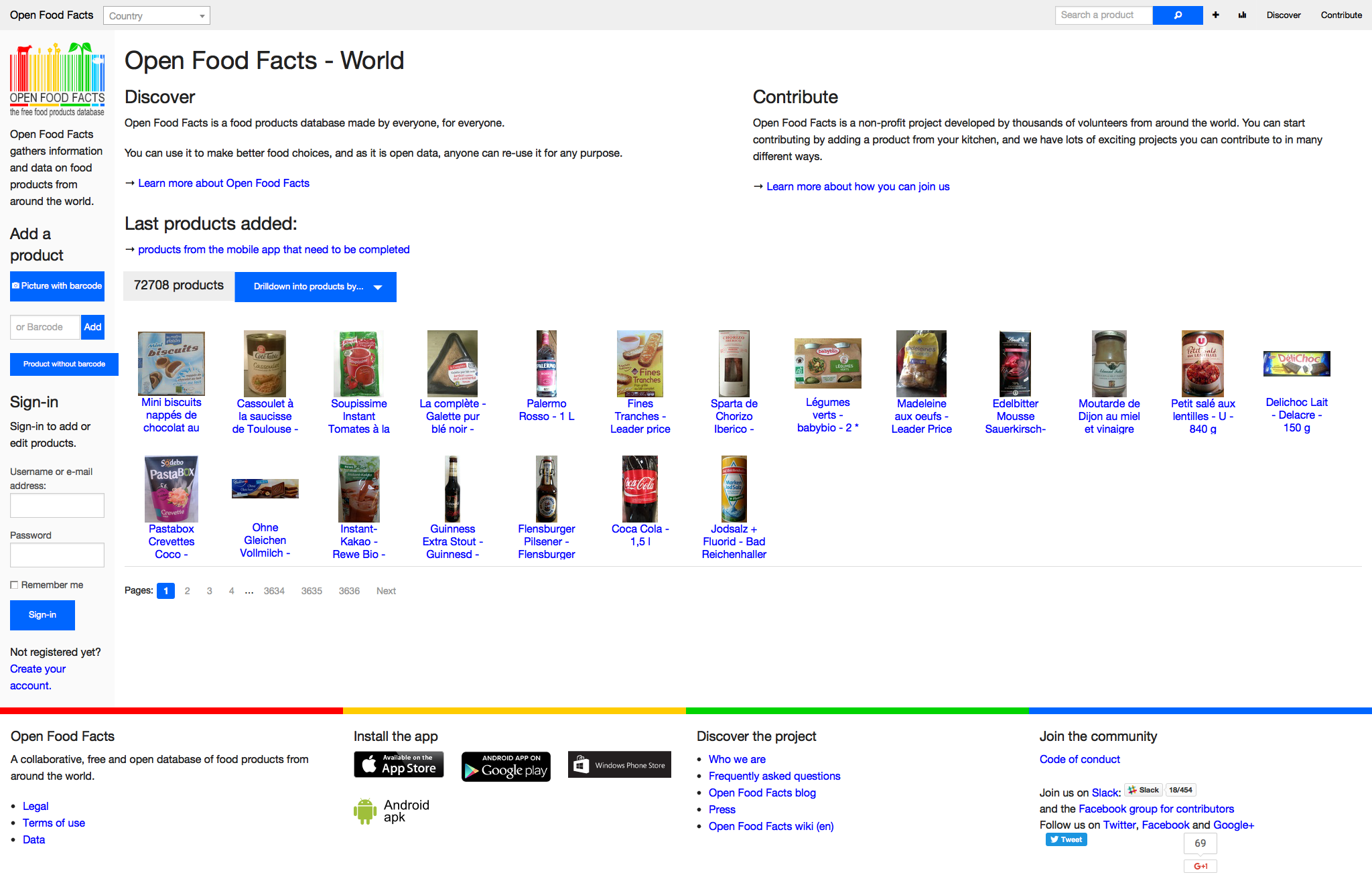Click the search magnifier button

tap(1177, 15)
